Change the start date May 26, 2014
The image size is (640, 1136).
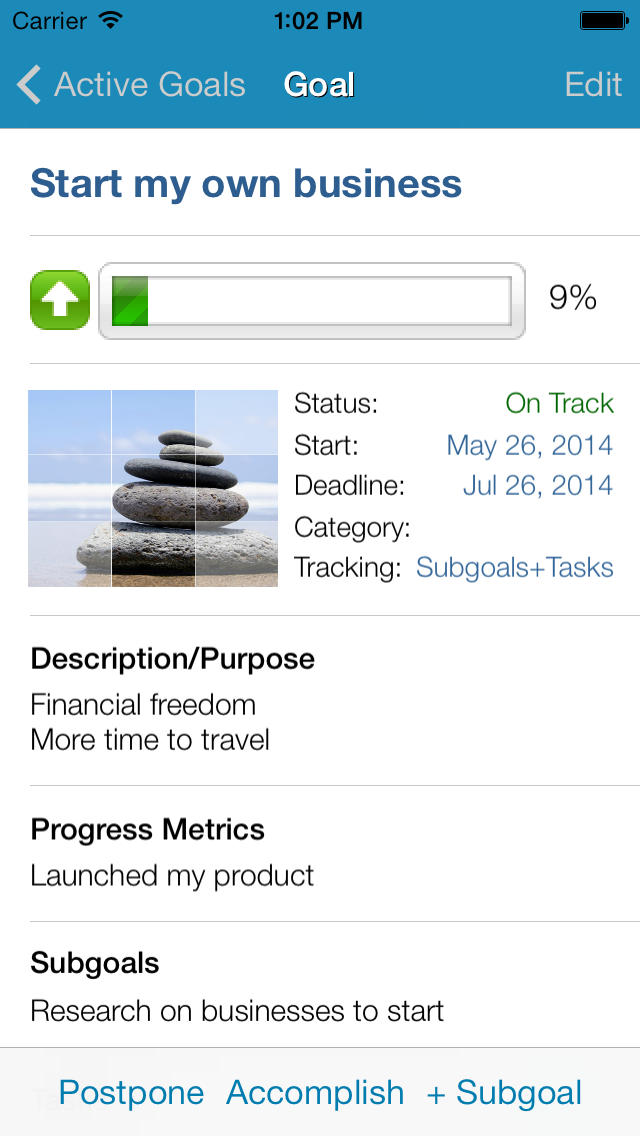(x=529, y=445)
